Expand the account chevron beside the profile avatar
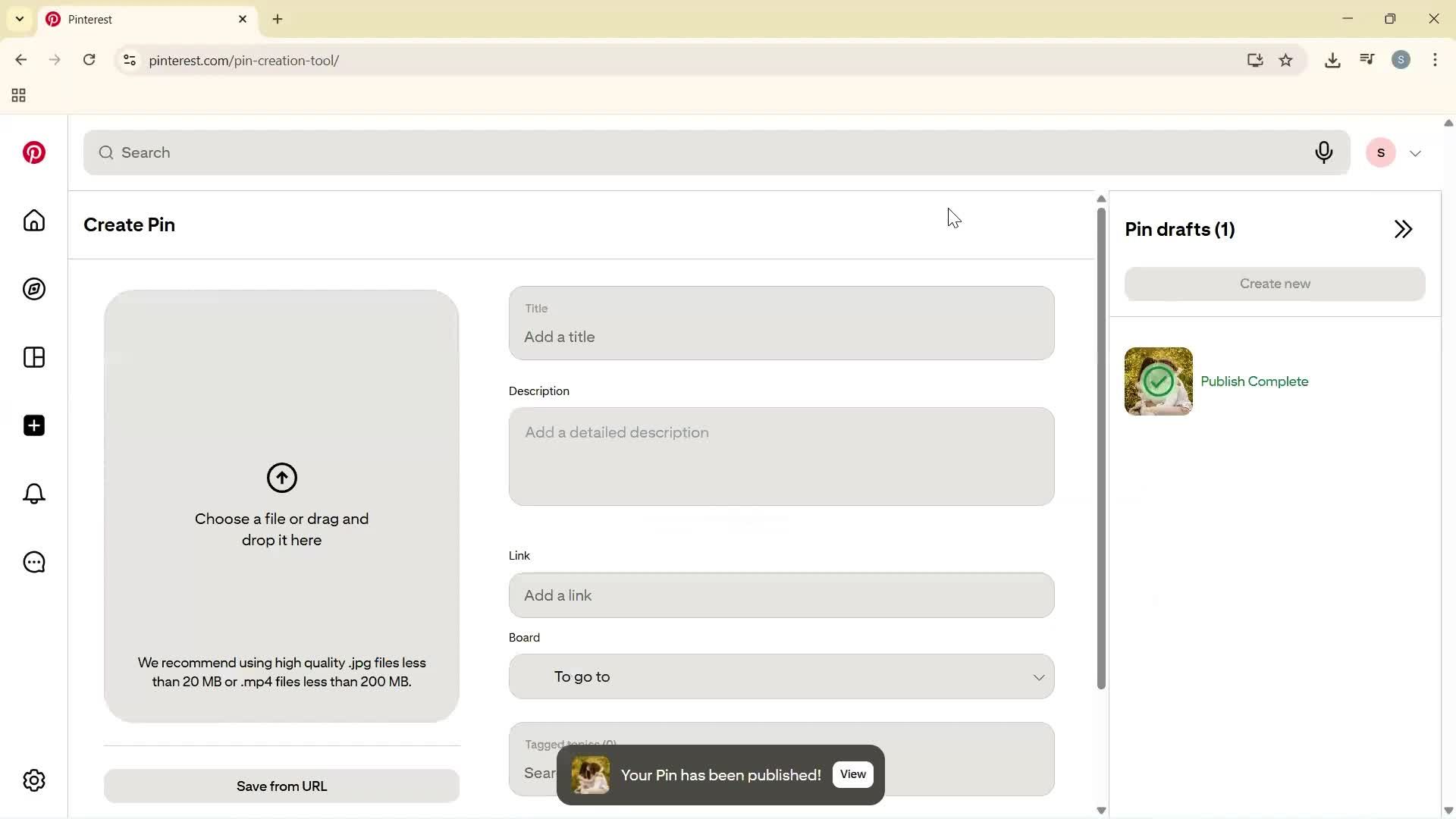1456x819 pixels. pyautogui.click(x=1417, y=152)
